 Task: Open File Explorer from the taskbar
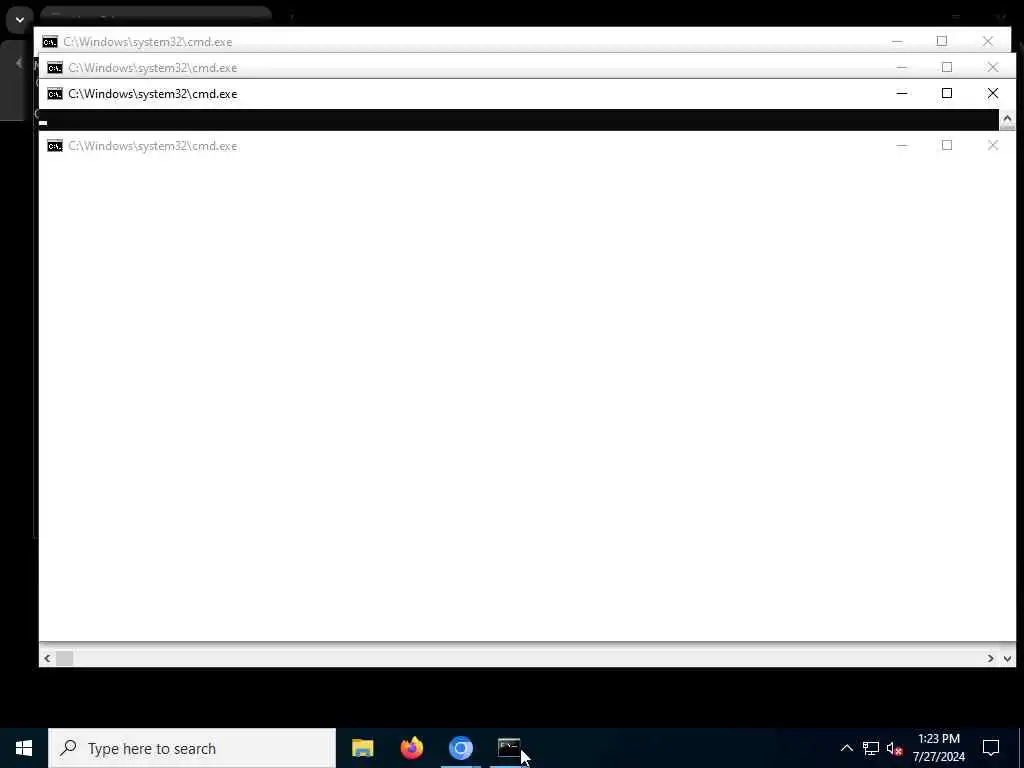click(x=362, y=748)
